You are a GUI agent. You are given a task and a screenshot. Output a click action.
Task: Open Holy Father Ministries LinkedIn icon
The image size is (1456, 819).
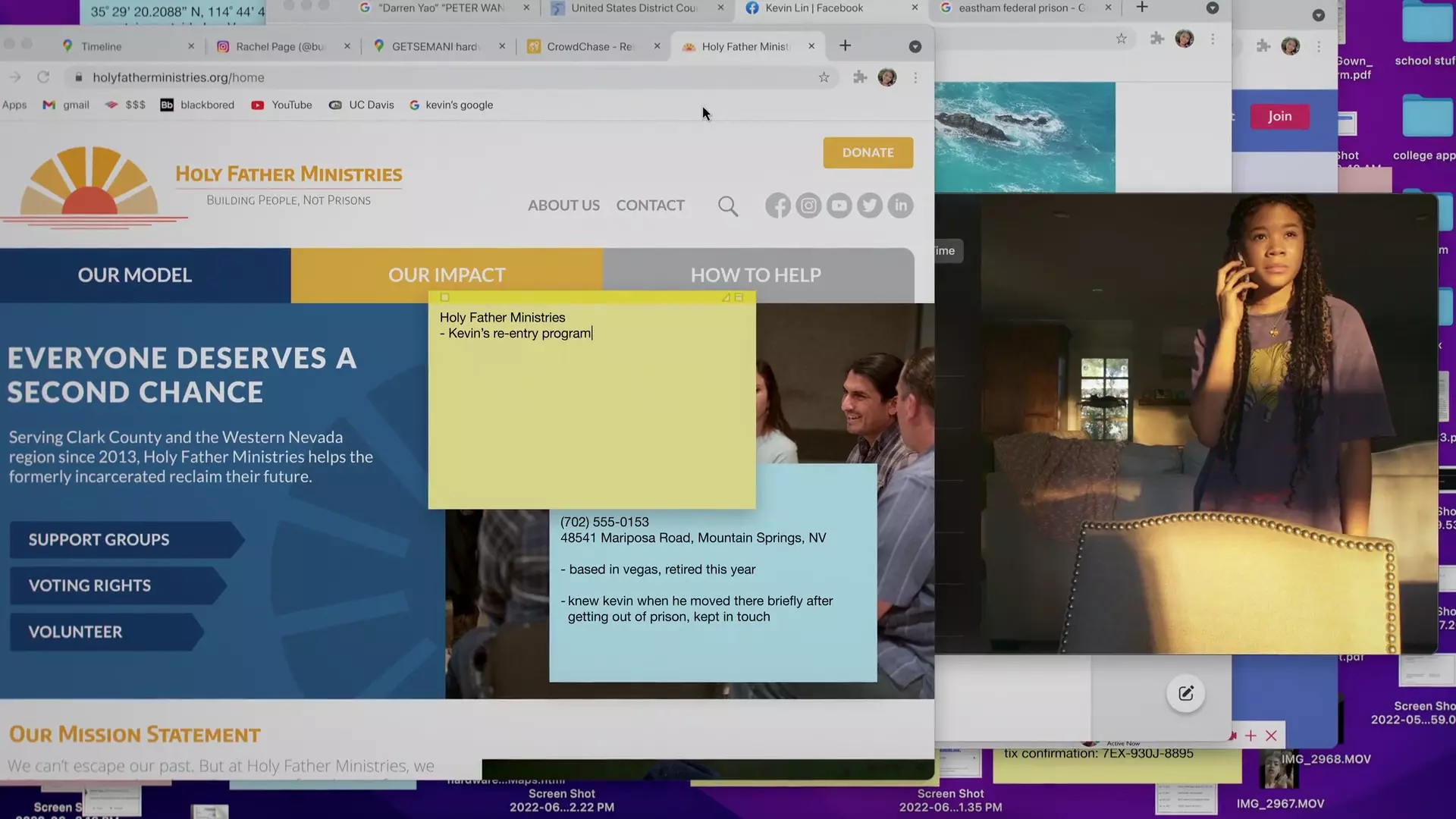tap(900, 206)
